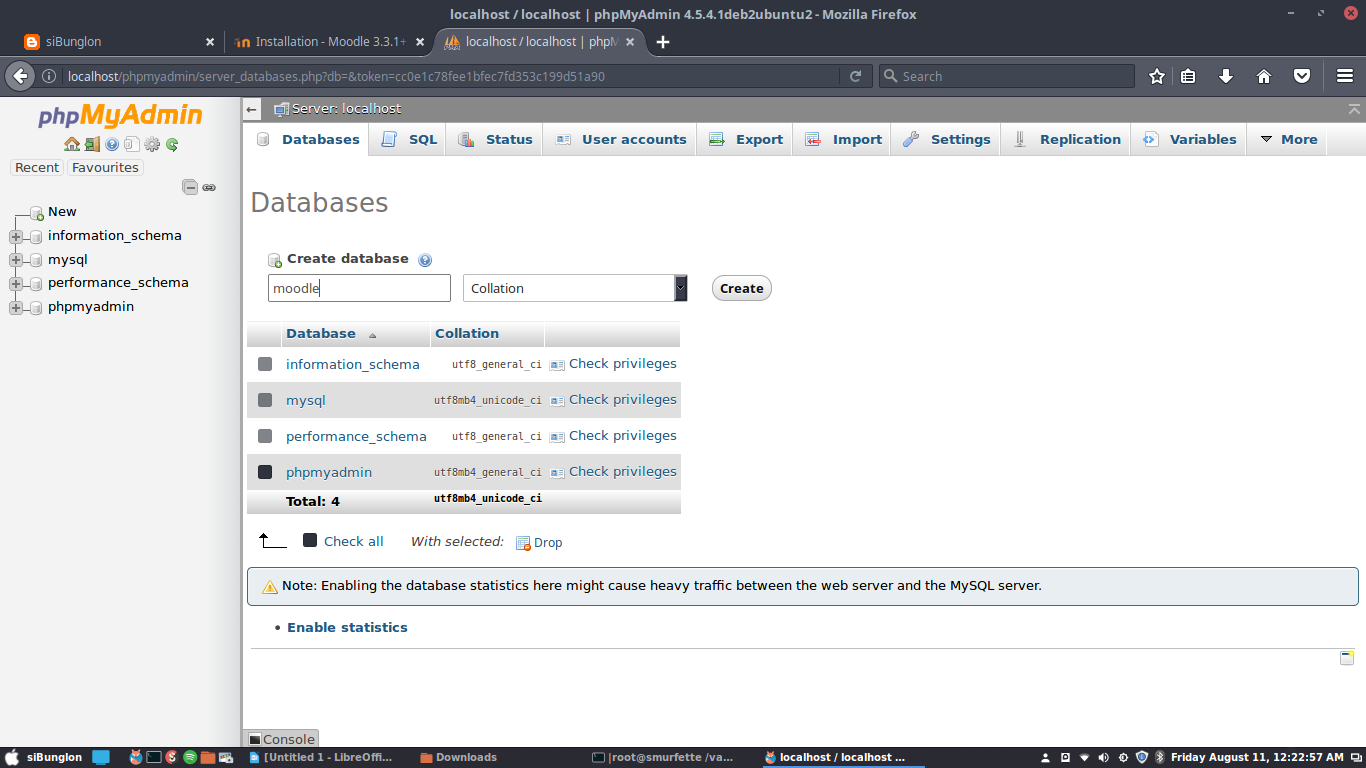Go to phpMyAdmin home via house icon
This screenshot has height=768, width=1366.
72,144
